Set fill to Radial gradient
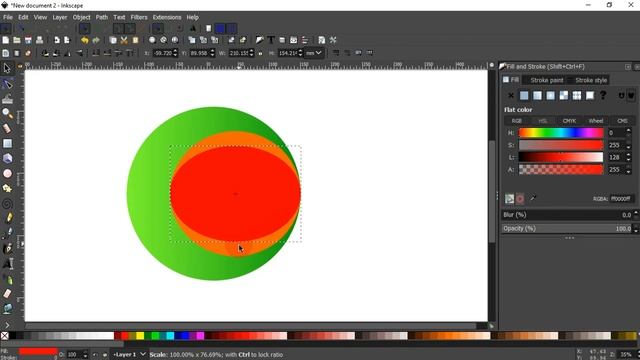Viewport: 640px width, 360px height. pyautogui.click(x=551, y=96)
